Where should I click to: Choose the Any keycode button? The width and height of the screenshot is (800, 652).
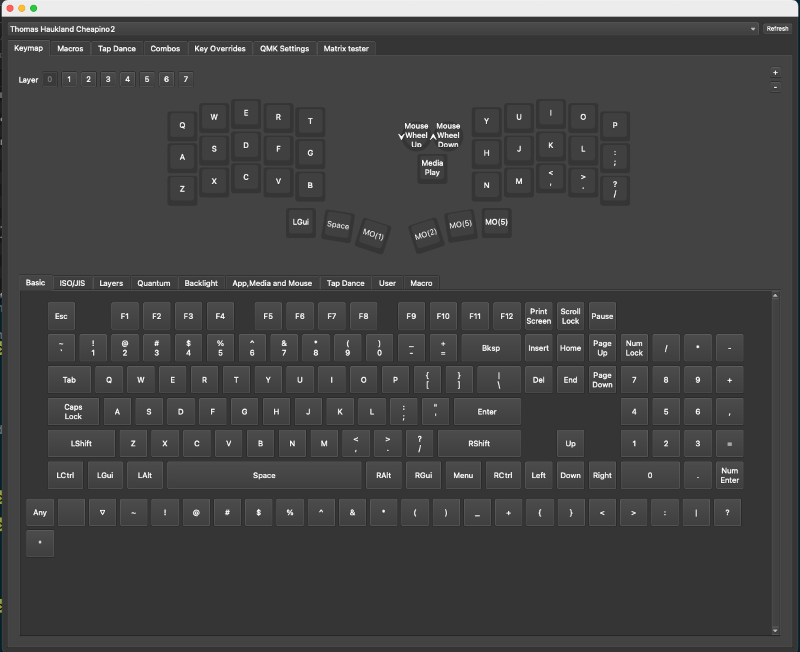[39, 512]
